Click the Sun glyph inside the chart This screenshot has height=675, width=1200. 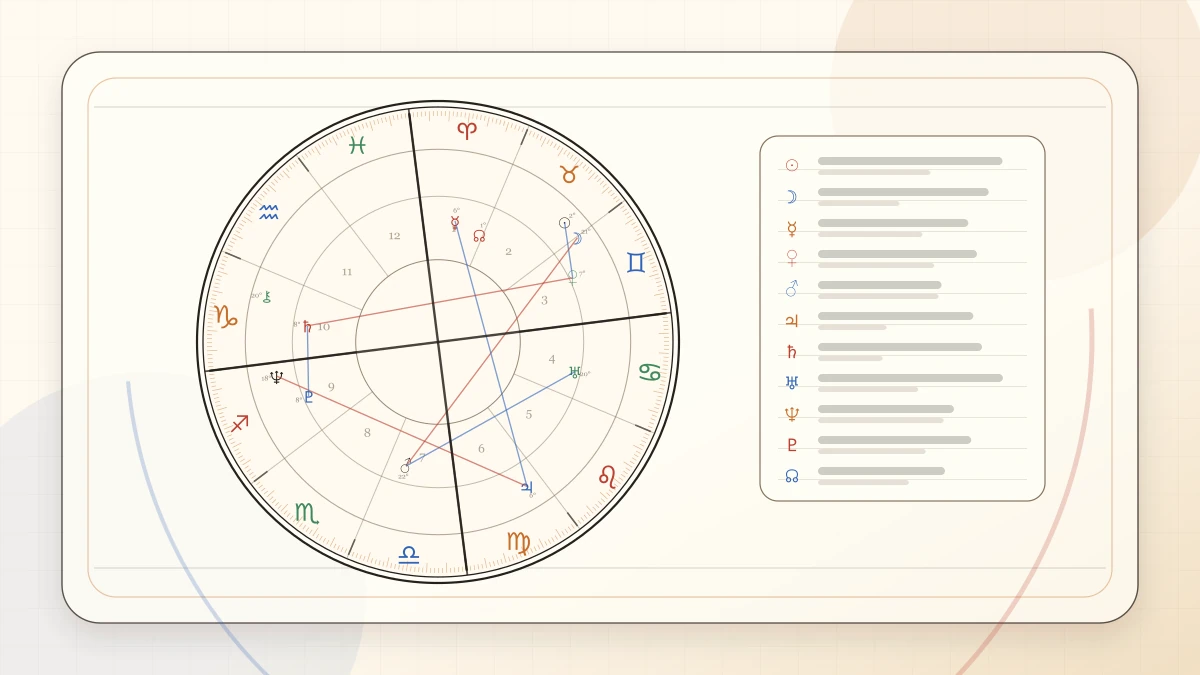point(564,223)
